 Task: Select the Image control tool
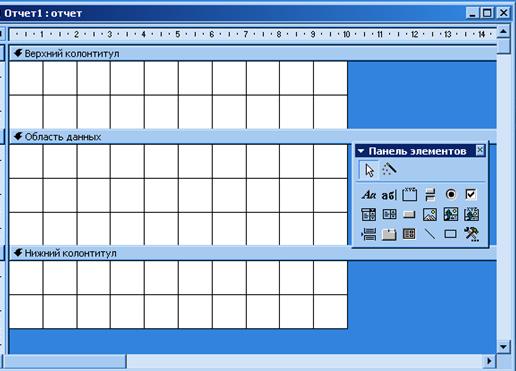coord(430,214)
